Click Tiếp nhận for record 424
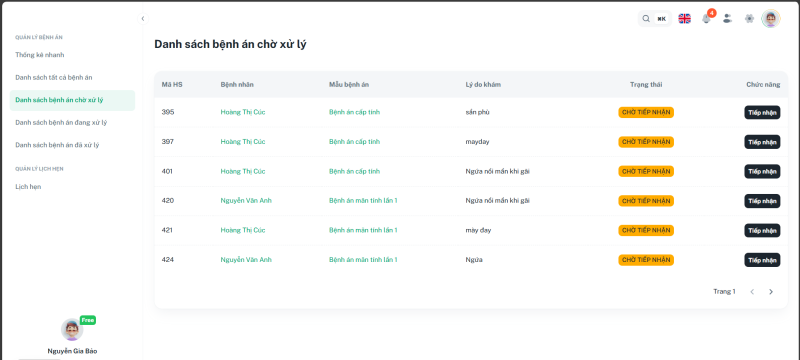 click(x=762, y=260)
